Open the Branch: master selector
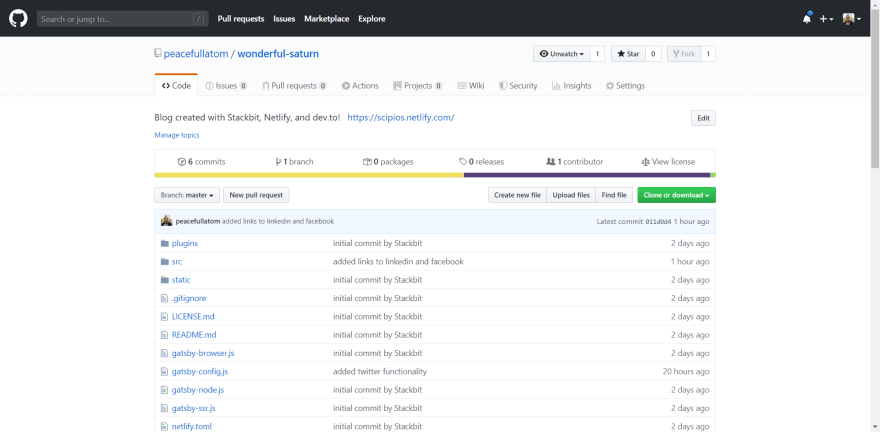 coord(187,195)
